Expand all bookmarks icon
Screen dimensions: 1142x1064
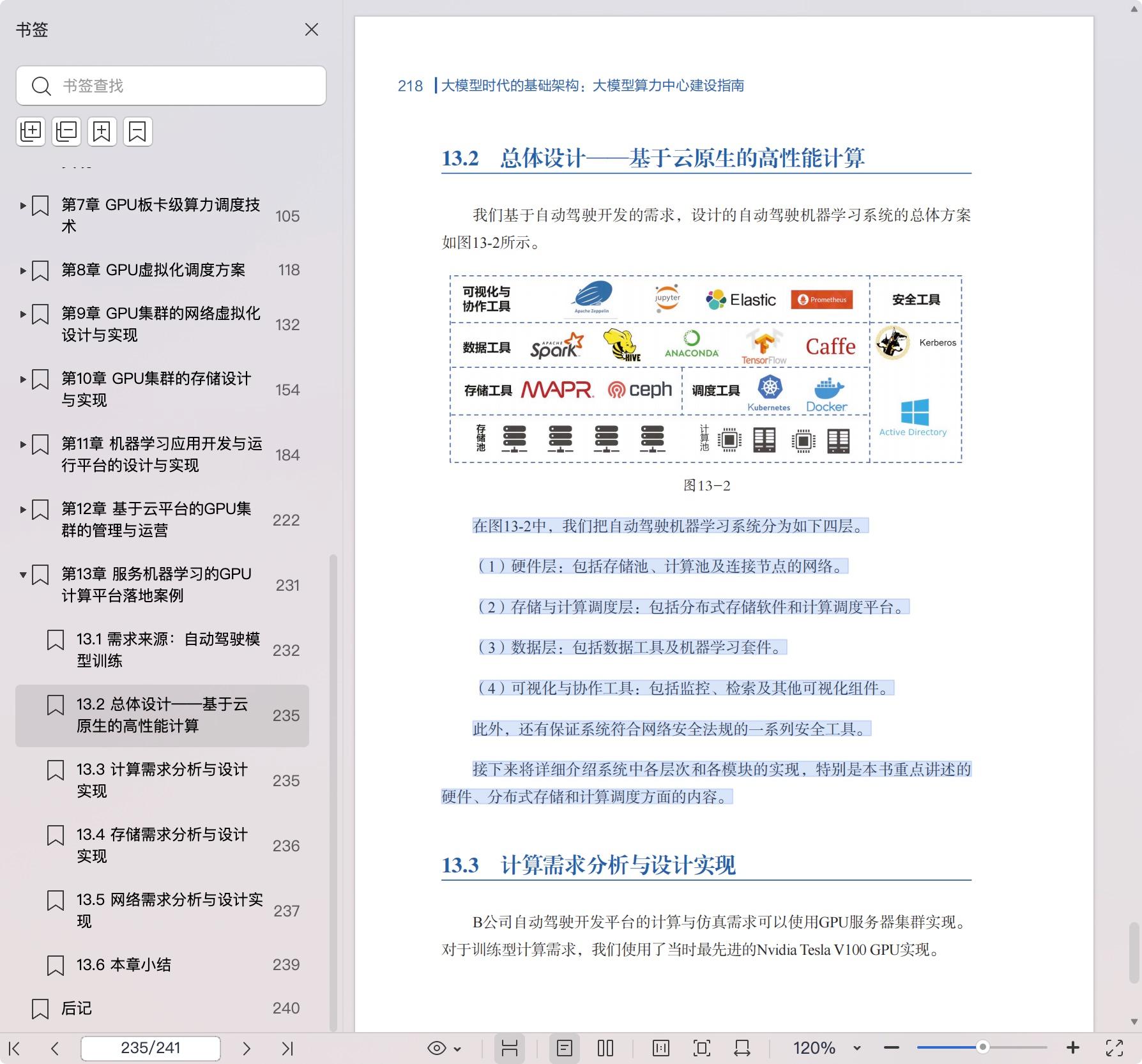point(31,132)
